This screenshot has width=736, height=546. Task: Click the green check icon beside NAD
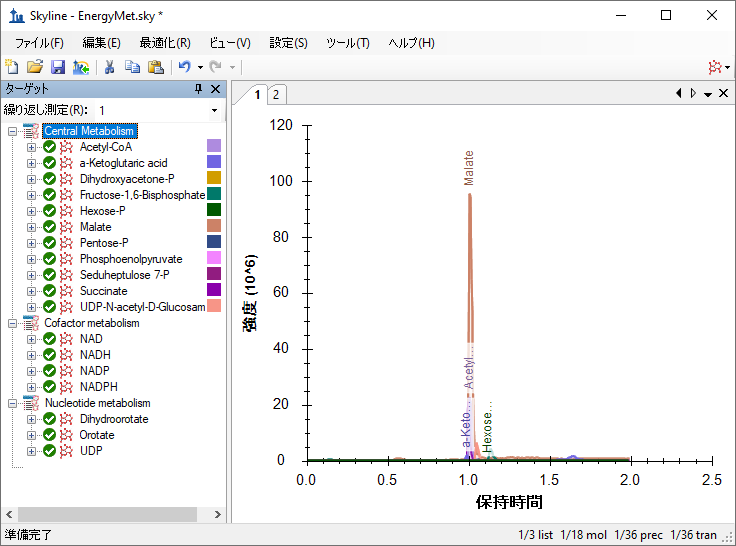[x=49, y=339]
